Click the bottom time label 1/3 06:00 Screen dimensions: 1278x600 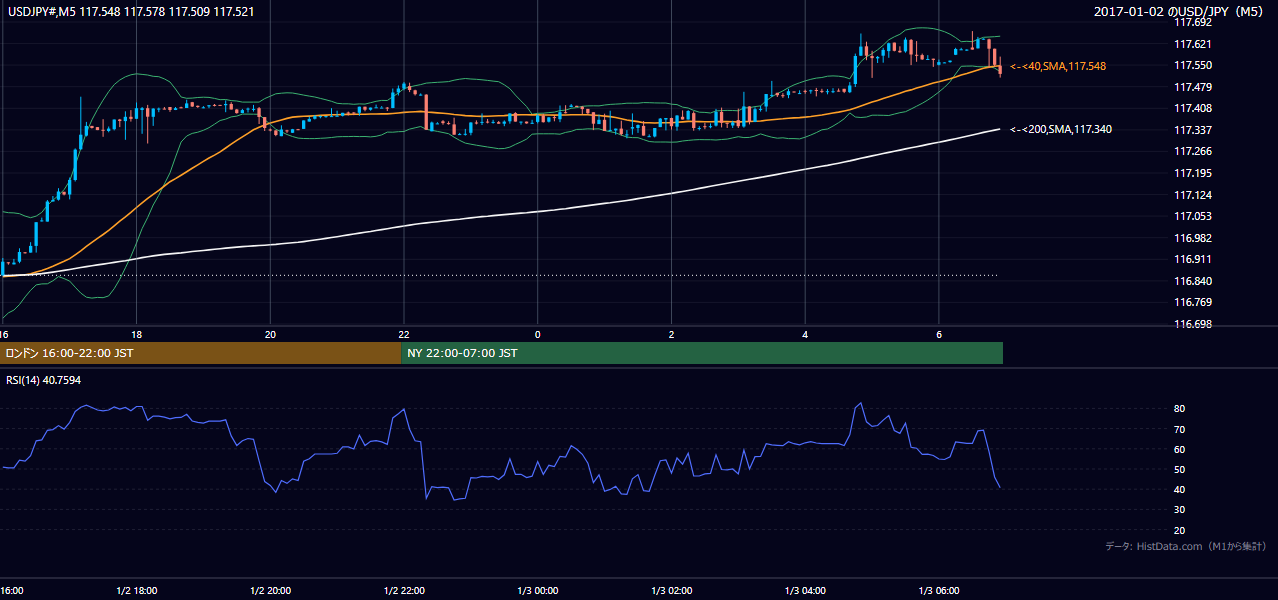pyautogui.click(x=939, y=591)
